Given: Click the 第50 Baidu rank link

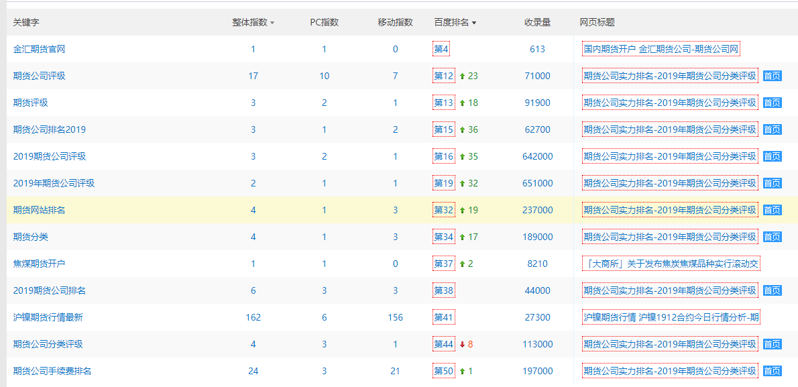Looking at the screenshot, I should [x=443, y=371].
